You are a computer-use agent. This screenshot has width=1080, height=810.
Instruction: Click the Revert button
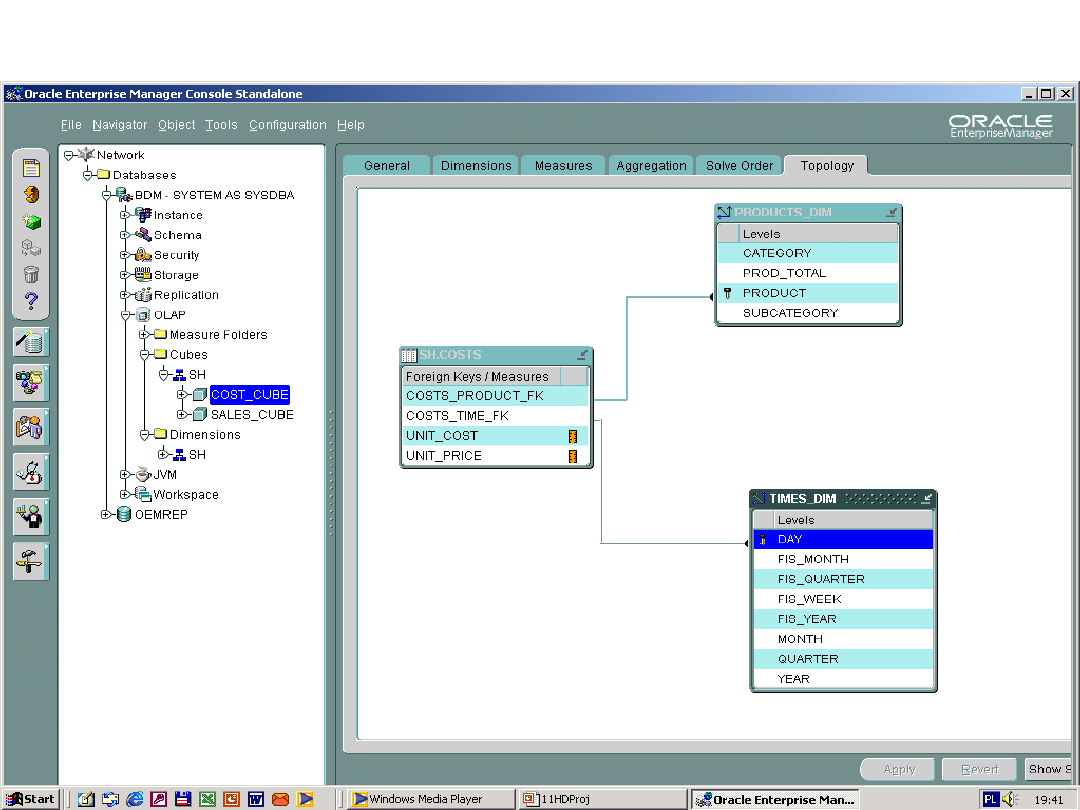click(979, 769)
